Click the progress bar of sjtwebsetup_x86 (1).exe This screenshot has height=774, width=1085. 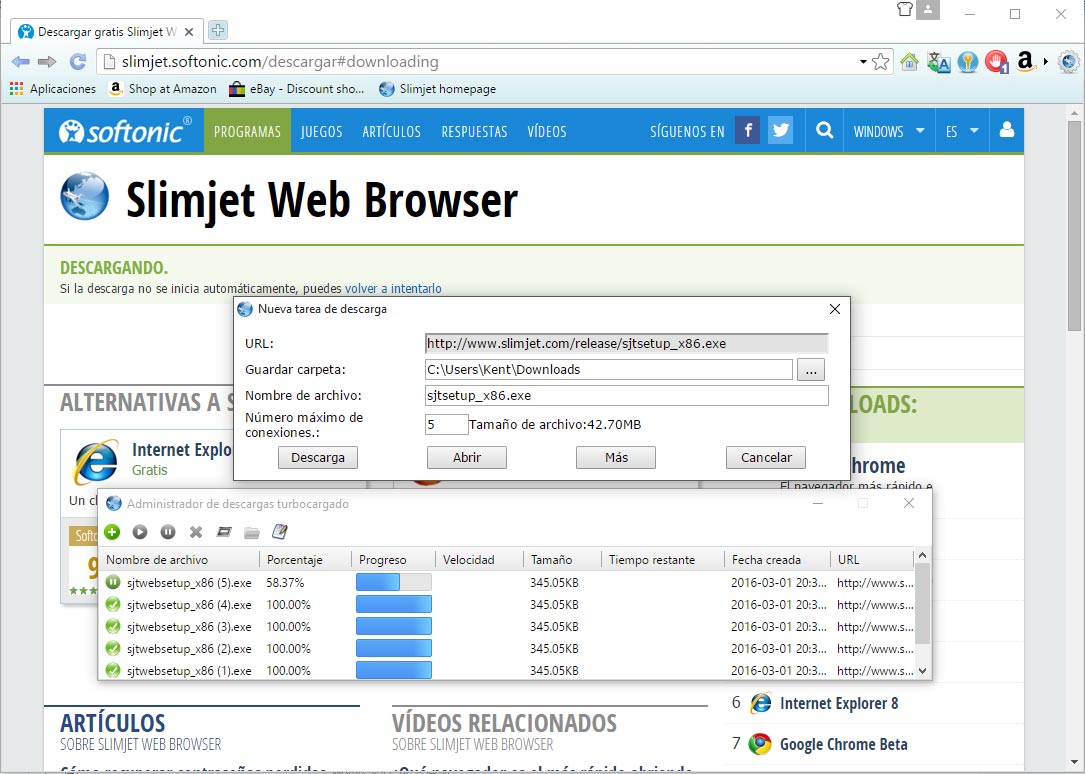click(x=394, y=670)
